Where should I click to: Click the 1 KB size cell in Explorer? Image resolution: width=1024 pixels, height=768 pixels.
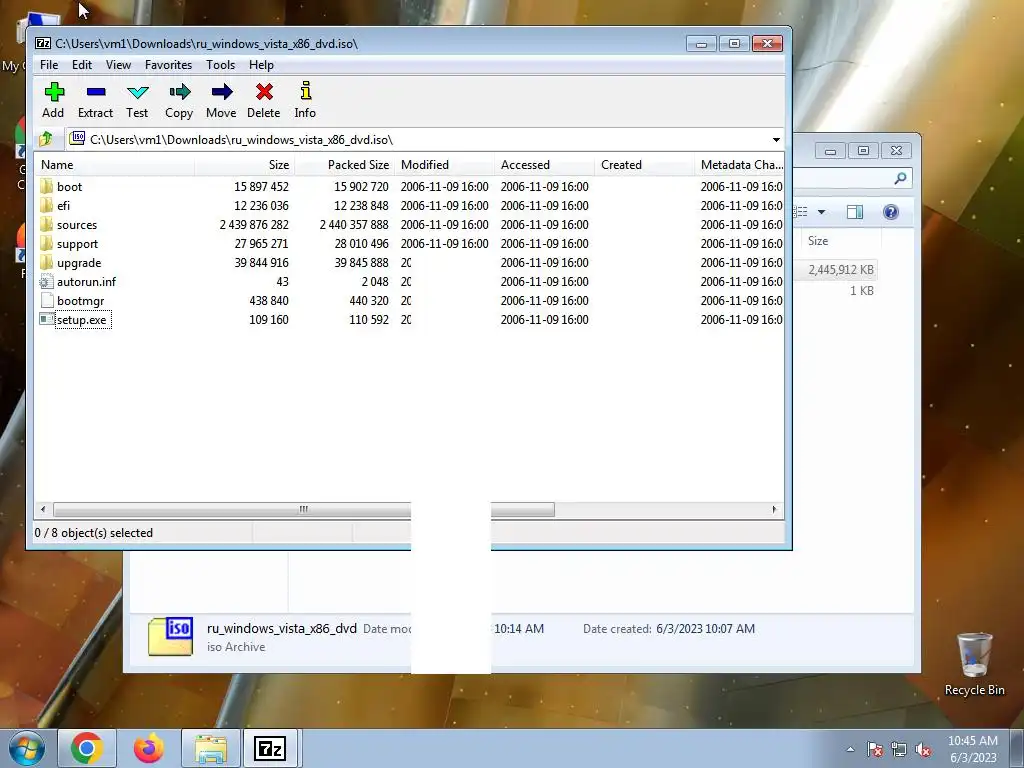pos(861,291)
